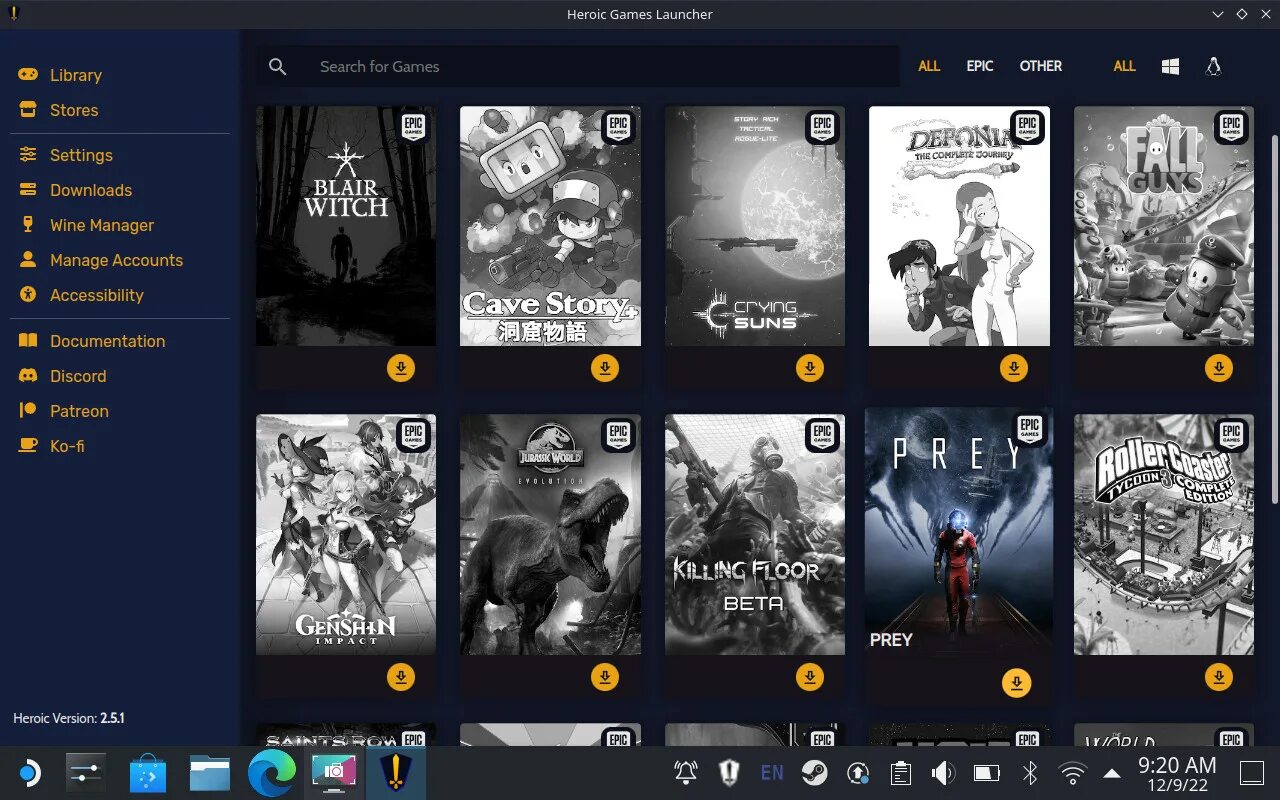The width and height of the screenshot is (1280, 800).
Task: Download RollerCoaster Tycoon 3
Action: click(1218, 677)
